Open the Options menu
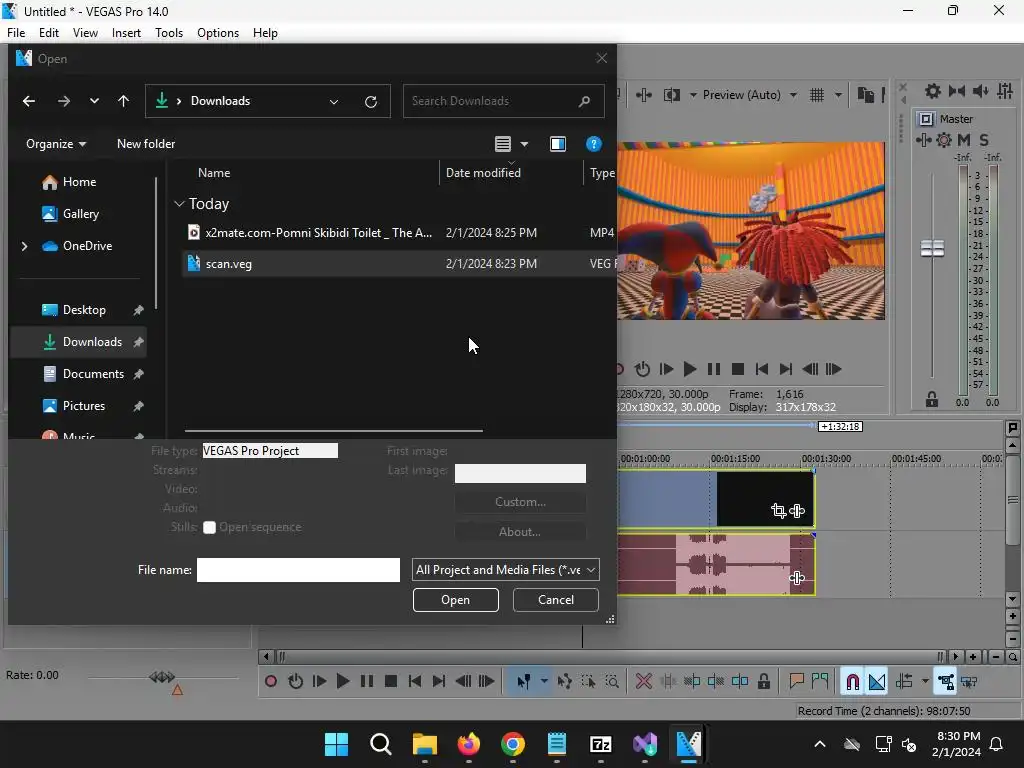 tap(218, 33)
